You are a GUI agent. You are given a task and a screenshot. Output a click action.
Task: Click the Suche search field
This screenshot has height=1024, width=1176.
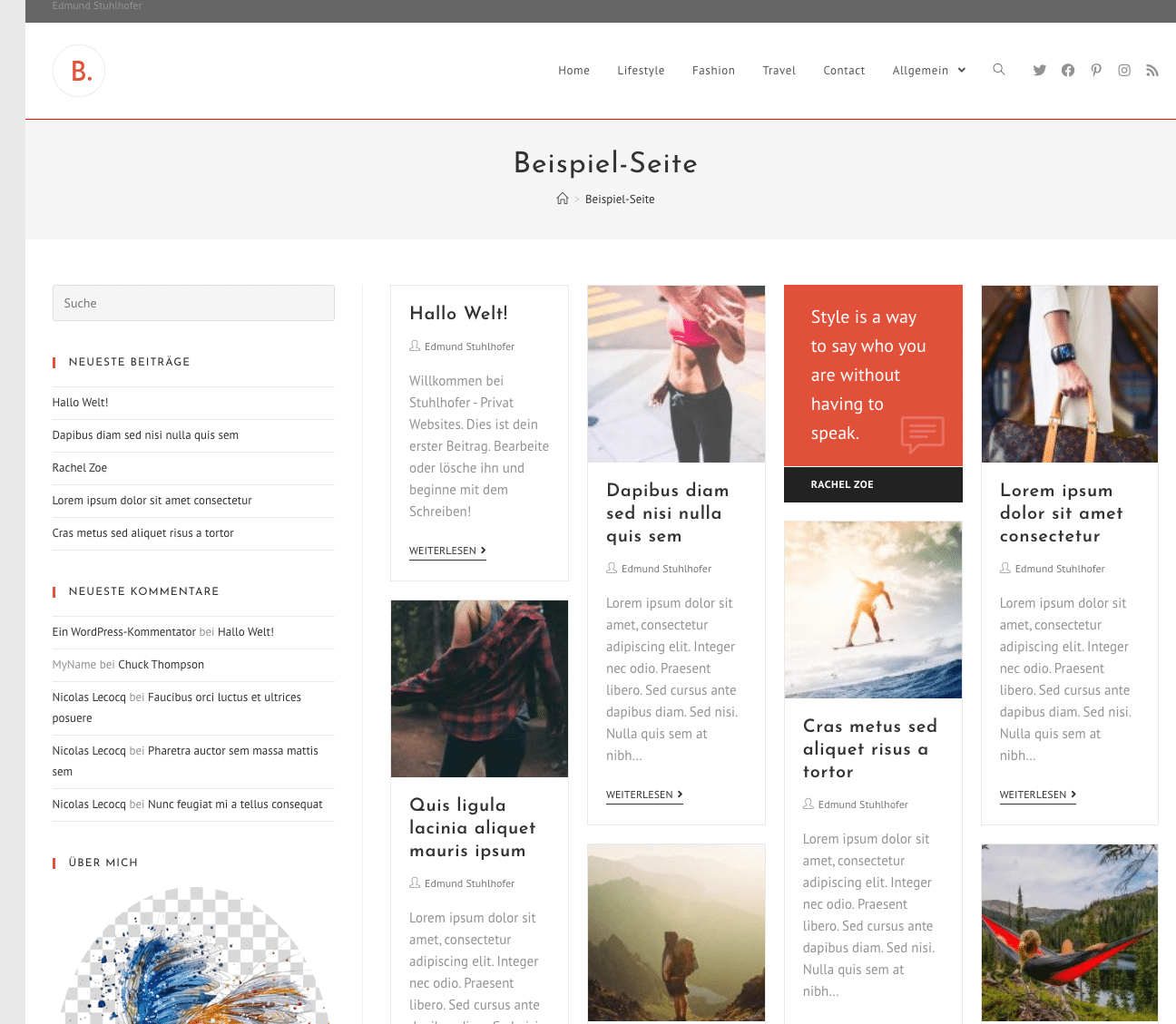(x=193, y=303)
